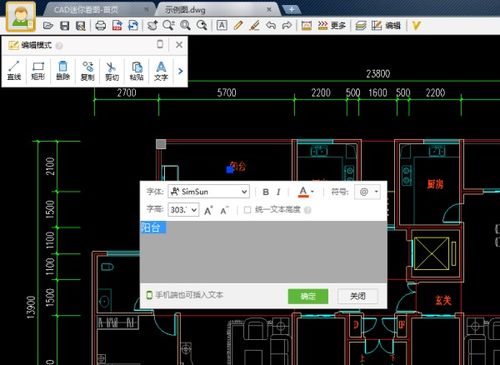Select the 文字 text tool
Viewport: 500px width, 365px height.
tap(161, 71)
